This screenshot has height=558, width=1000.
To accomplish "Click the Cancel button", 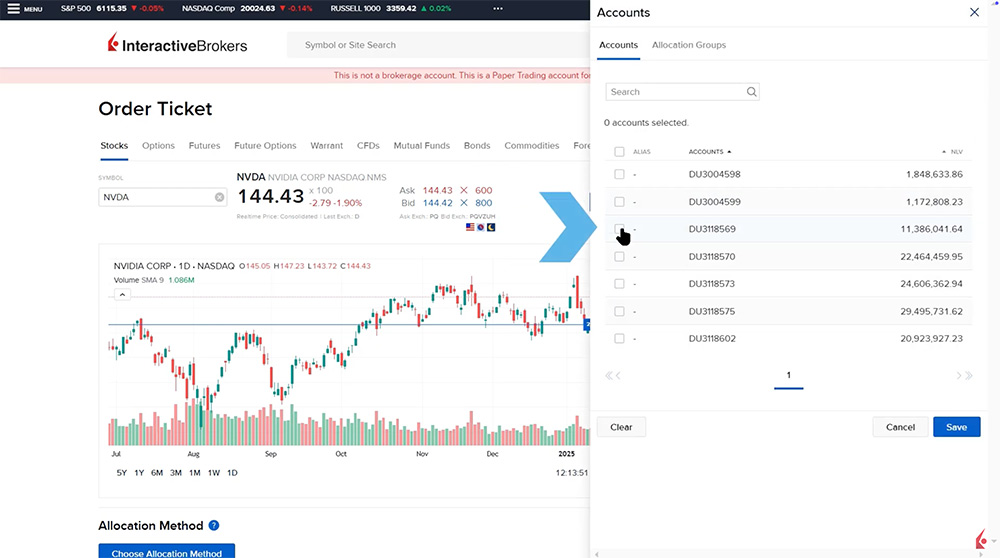I will 900,427.
